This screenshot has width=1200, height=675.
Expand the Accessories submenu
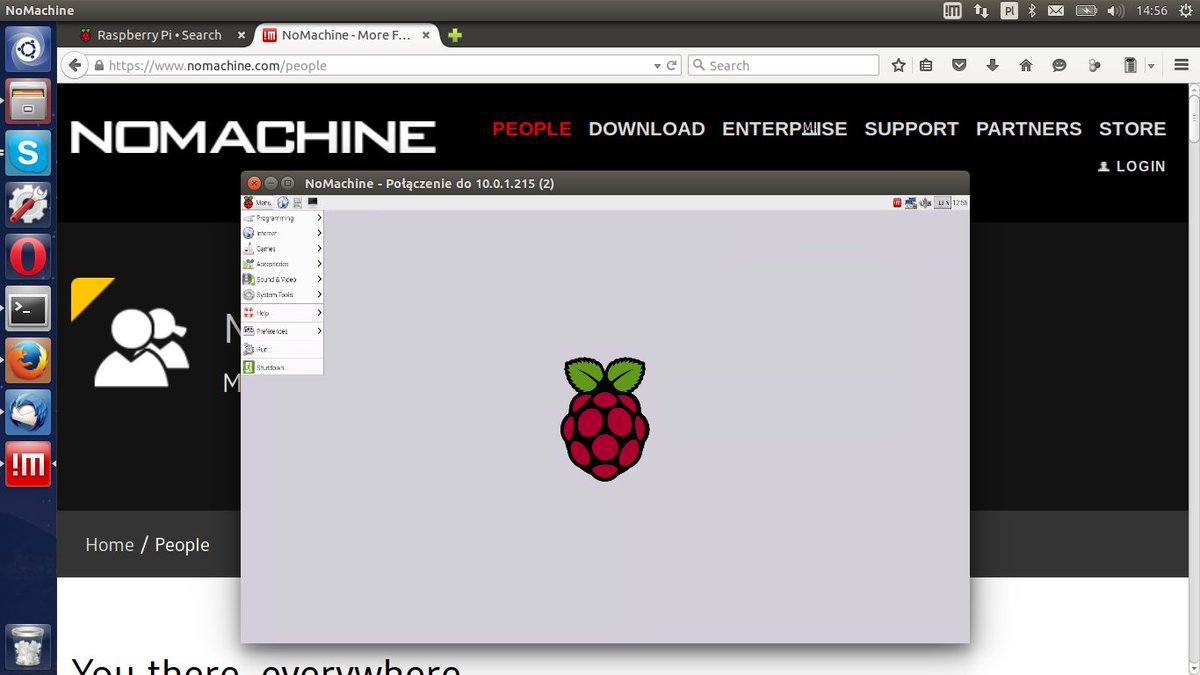pos(283,264)
